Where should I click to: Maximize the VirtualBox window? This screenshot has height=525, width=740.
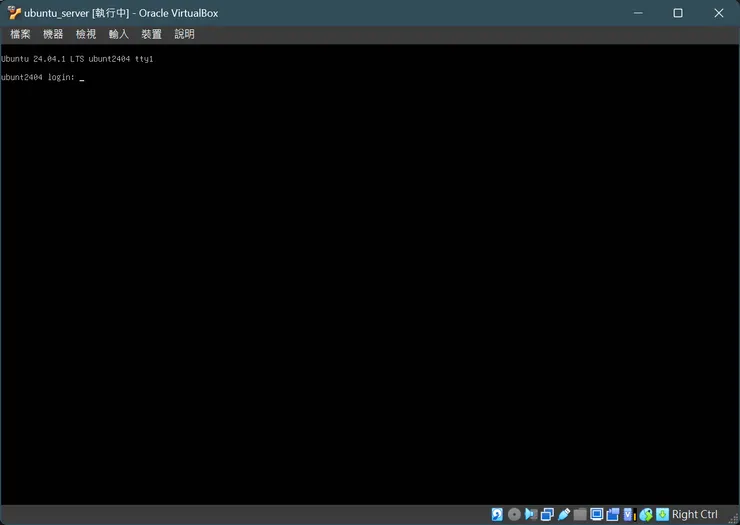point(678,13)
